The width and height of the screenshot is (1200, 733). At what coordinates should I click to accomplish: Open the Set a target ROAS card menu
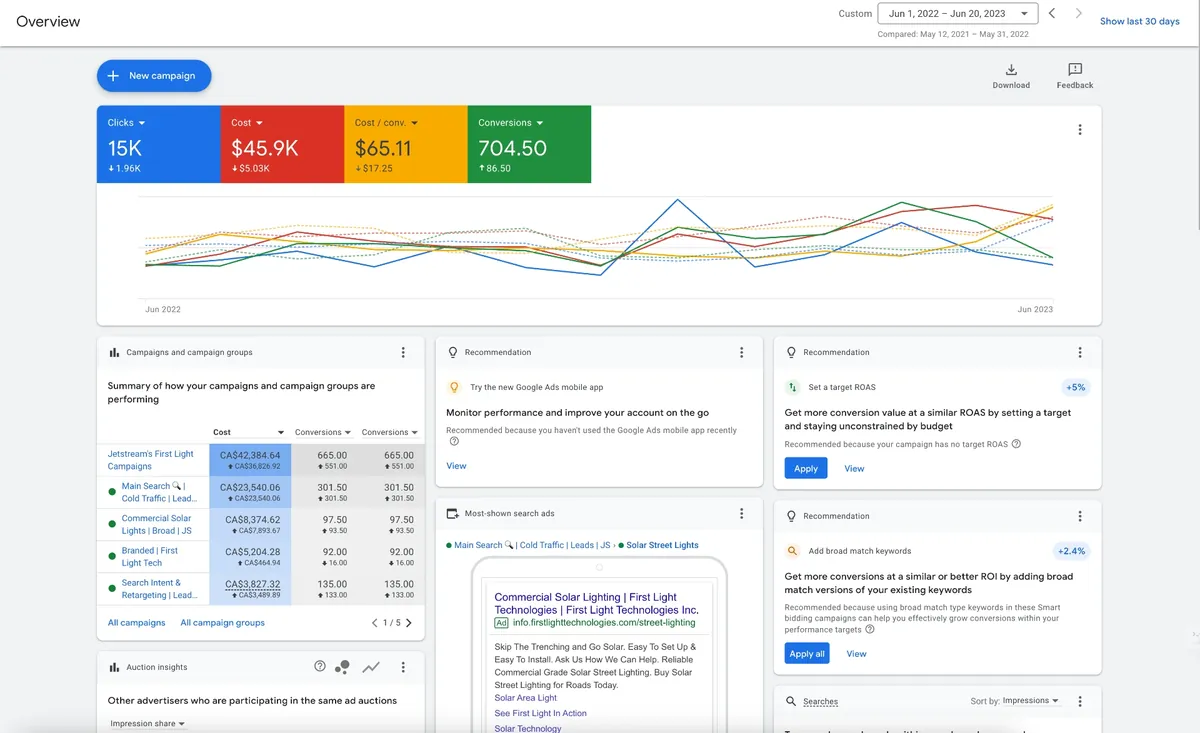[1080, 353]
